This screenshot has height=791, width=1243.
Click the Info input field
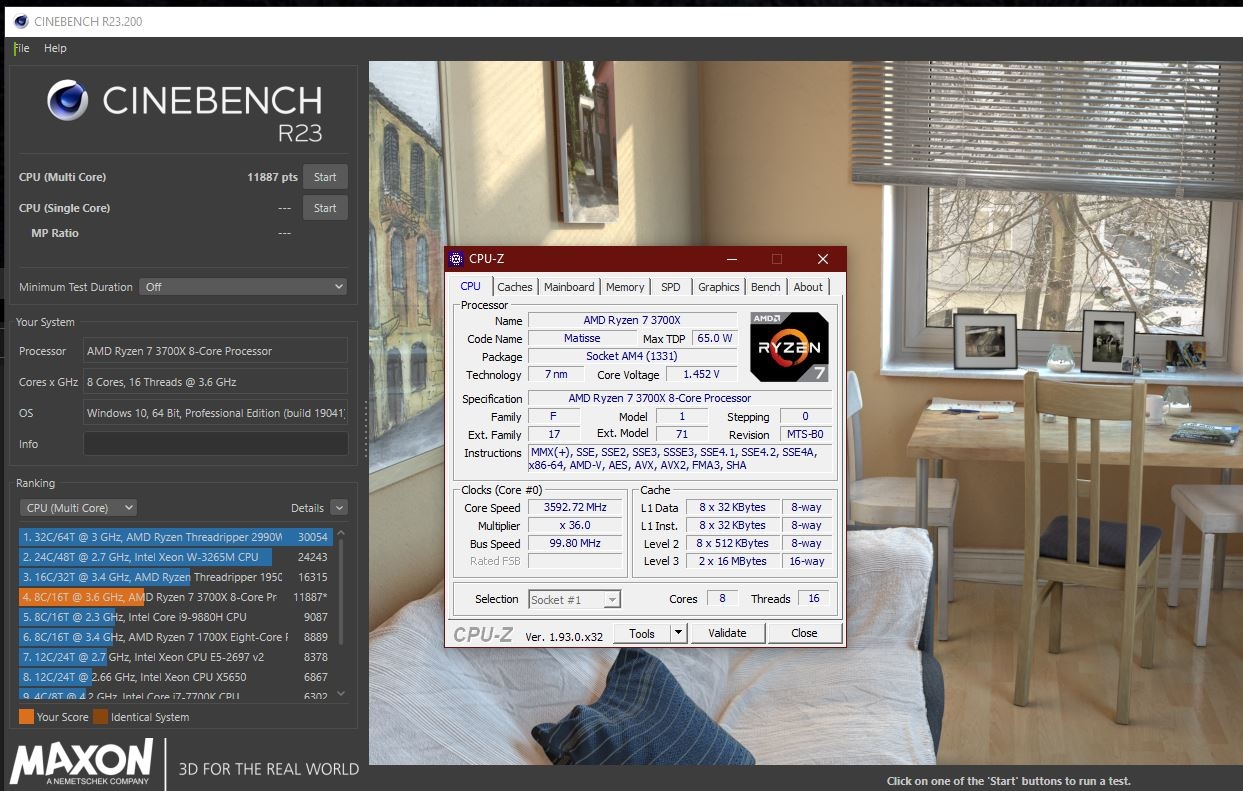[x=214, y=444]
